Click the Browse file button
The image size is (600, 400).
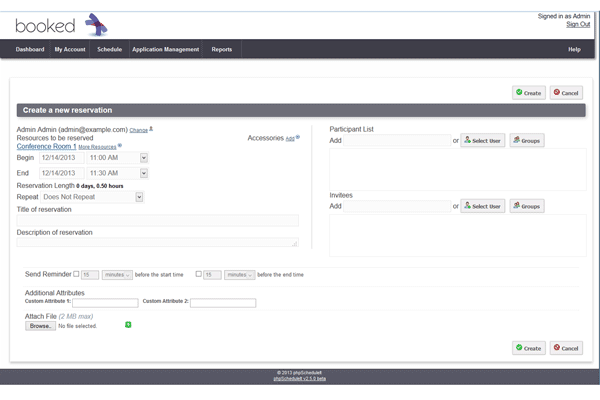click(40, 326)
